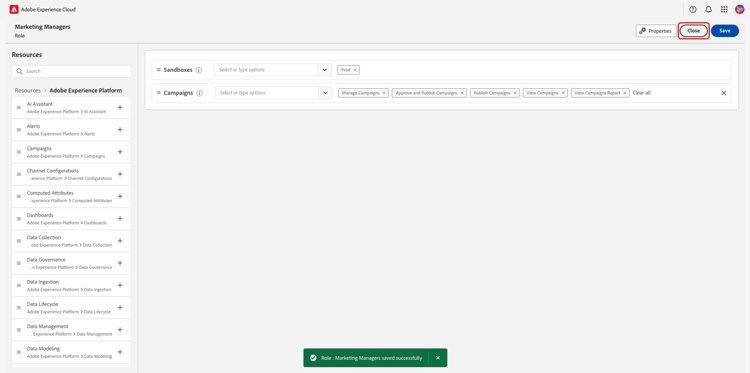
Task: Add the Data Modeling resource
Action: click(120, 352)
